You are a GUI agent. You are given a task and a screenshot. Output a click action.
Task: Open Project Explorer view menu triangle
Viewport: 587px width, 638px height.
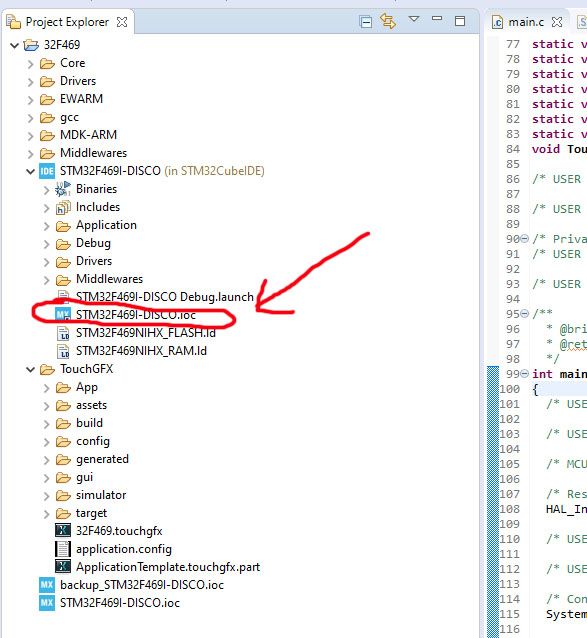tap(414, 19)
